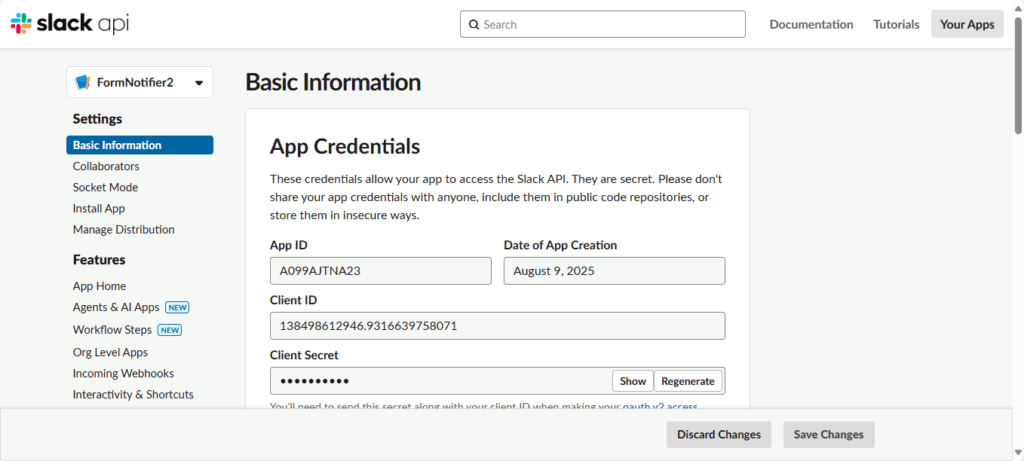The image size is (1024, 461).
Task: Click the magnifier icon in search box
Action: coord(474,25)
